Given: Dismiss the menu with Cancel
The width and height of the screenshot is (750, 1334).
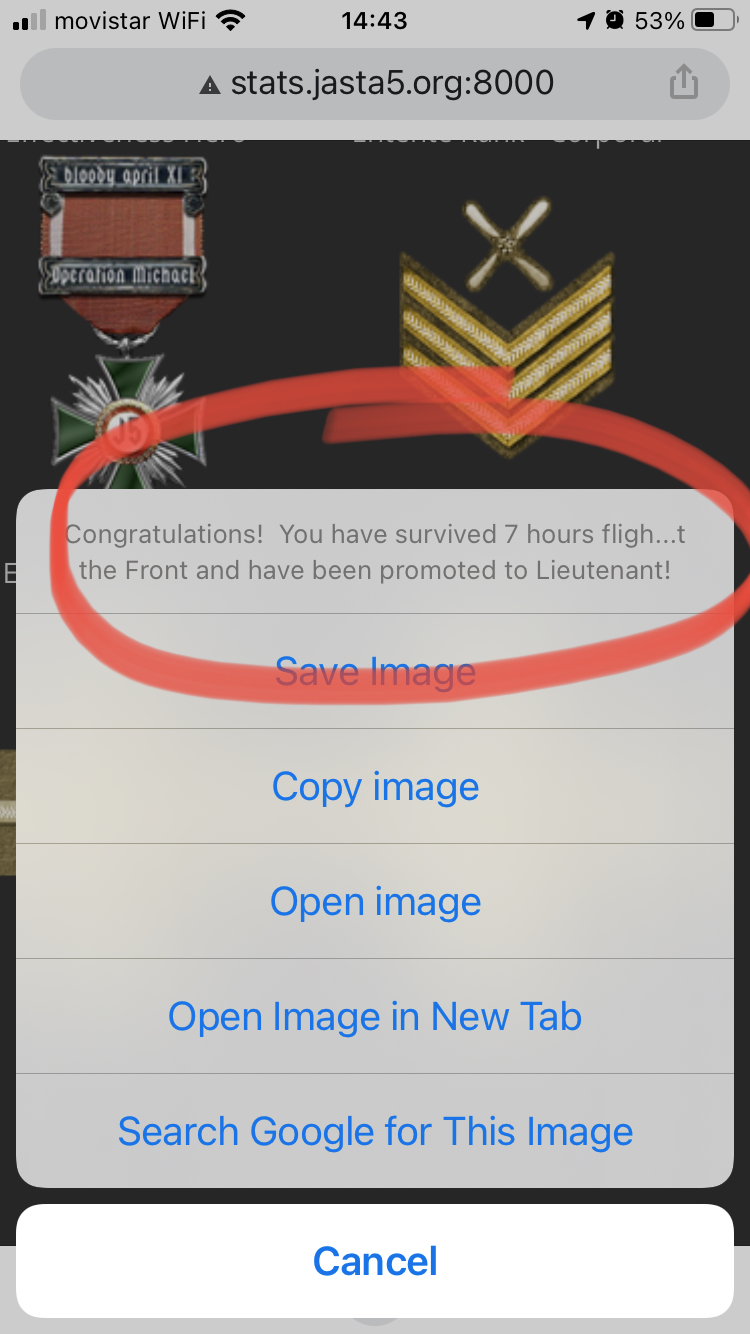Looking at the screenshot, I should tap(375, 1261).
